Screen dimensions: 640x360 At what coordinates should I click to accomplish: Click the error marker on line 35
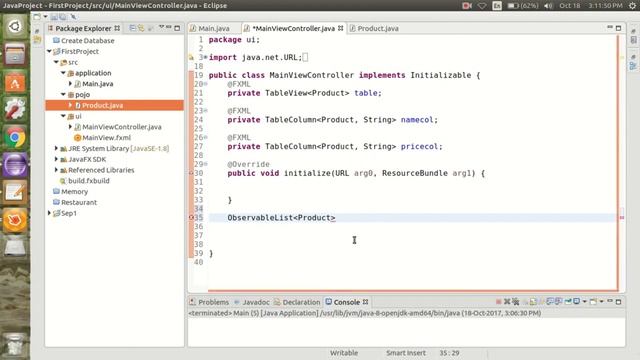[191, 218]
